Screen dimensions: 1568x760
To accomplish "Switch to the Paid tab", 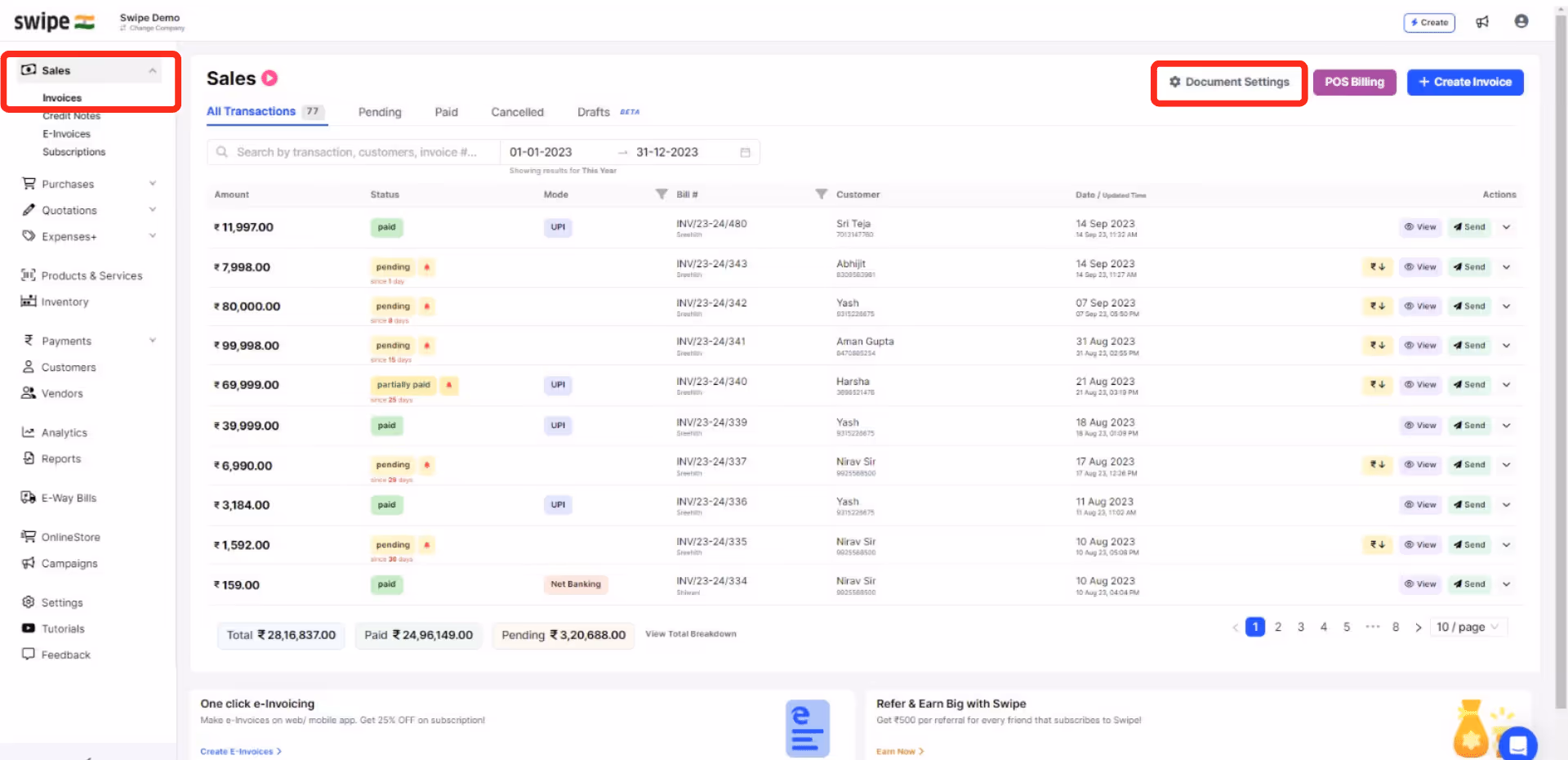I will pyautogui.click(x=446, y=113).
